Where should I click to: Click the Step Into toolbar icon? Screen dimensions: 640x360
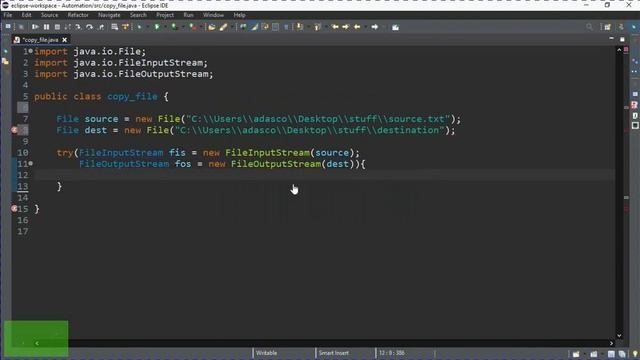78,27
